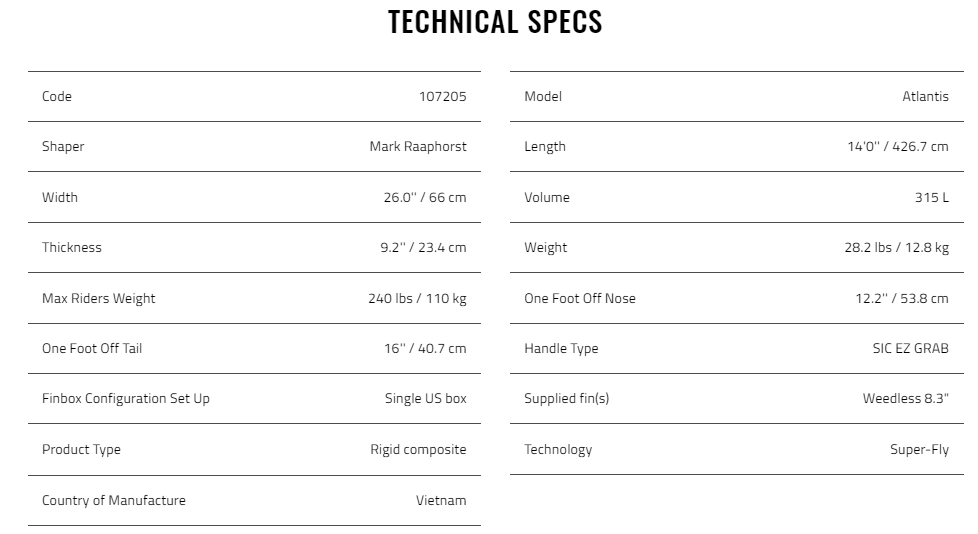
Task: Click the Length value 14'0'' / 426.7 cm
Action: [898, 147]
